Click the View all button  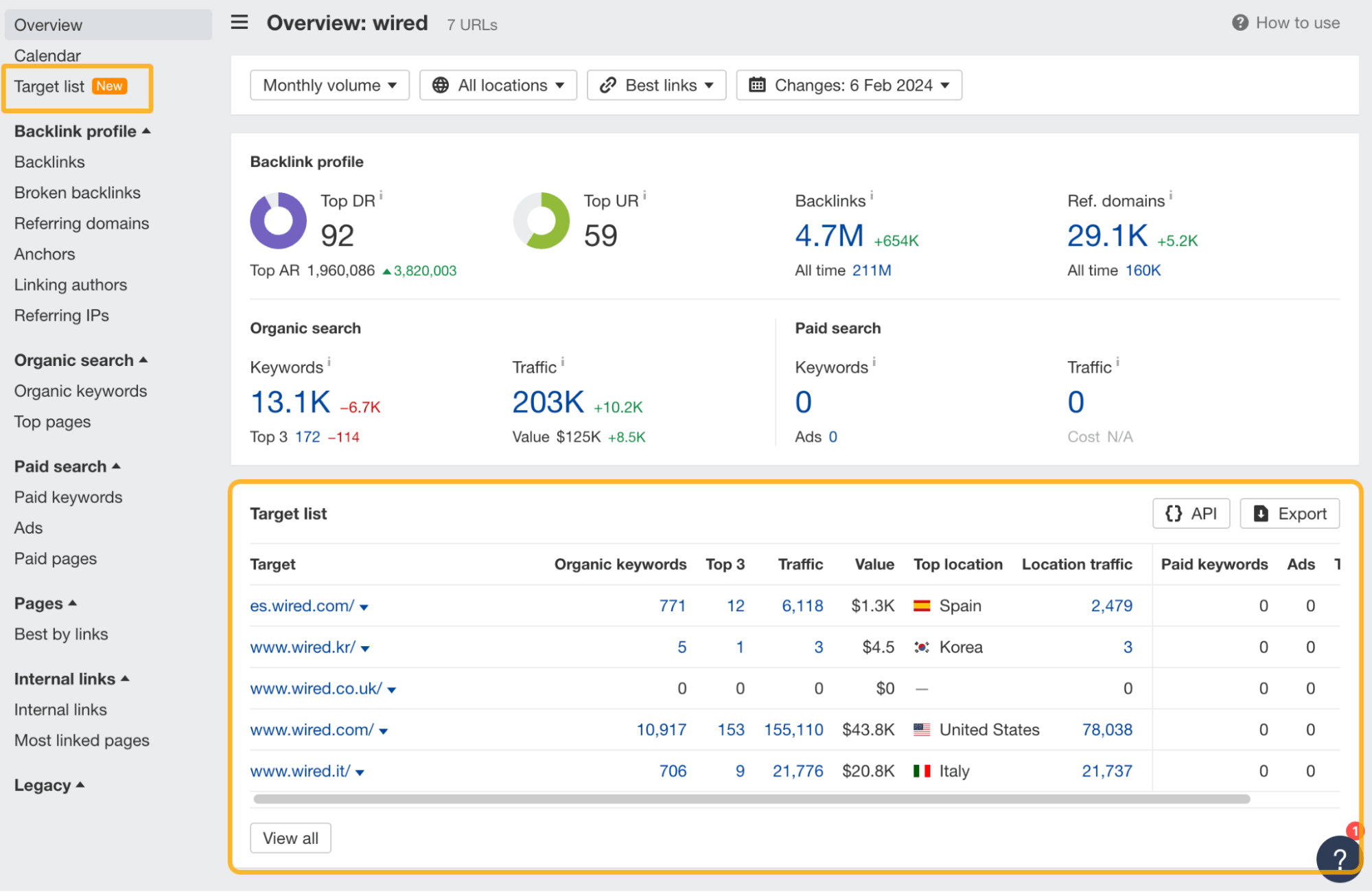(x=290, y=838)
